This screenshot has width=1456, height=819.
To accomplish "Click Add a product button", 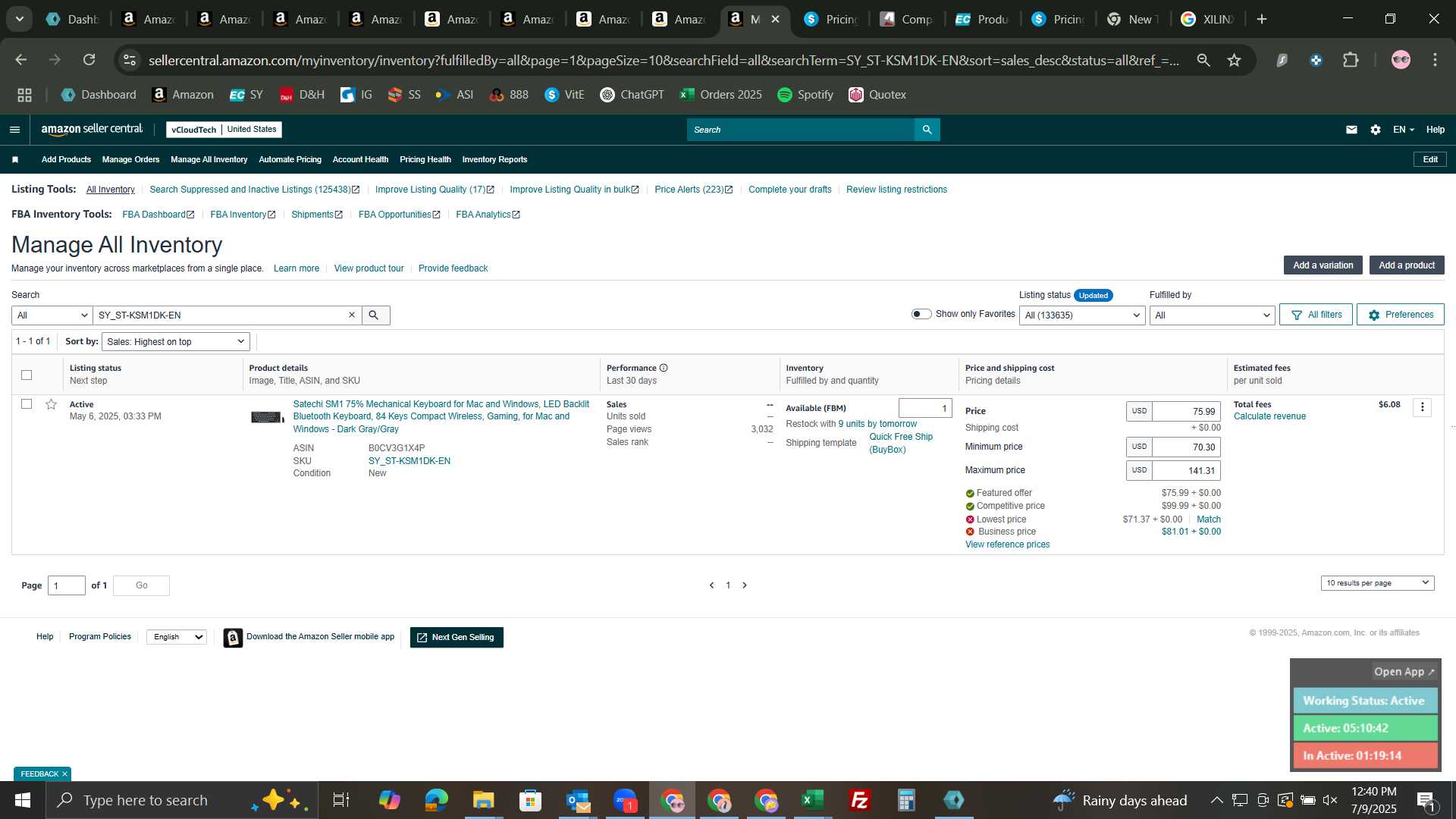I will pos(1407,265).
